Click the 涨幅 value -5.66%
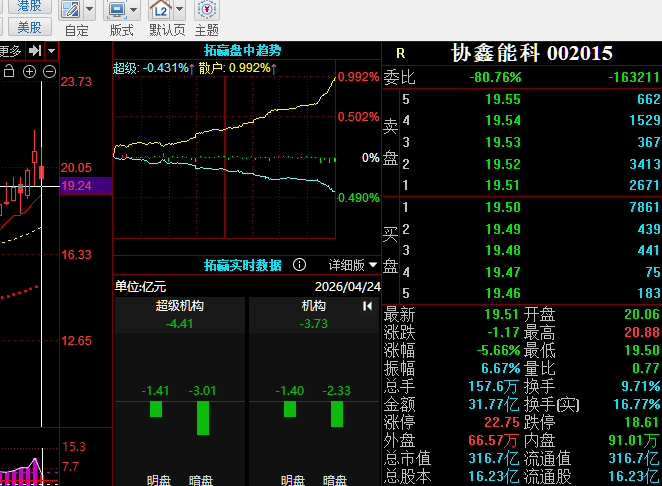Screen dimensions: 662x486 click(498, 350)
